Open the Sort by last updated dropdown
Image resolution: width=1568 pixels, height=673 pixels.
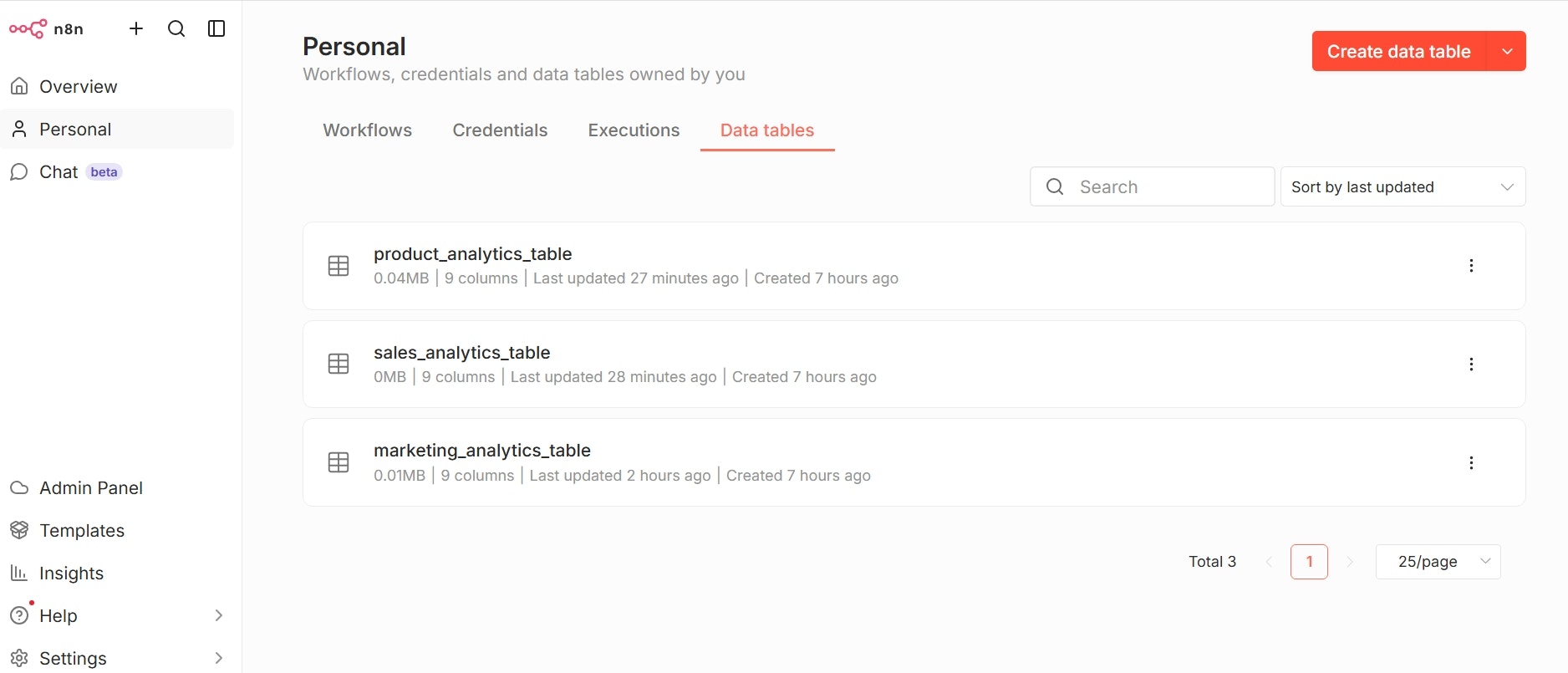(1403, 186)
